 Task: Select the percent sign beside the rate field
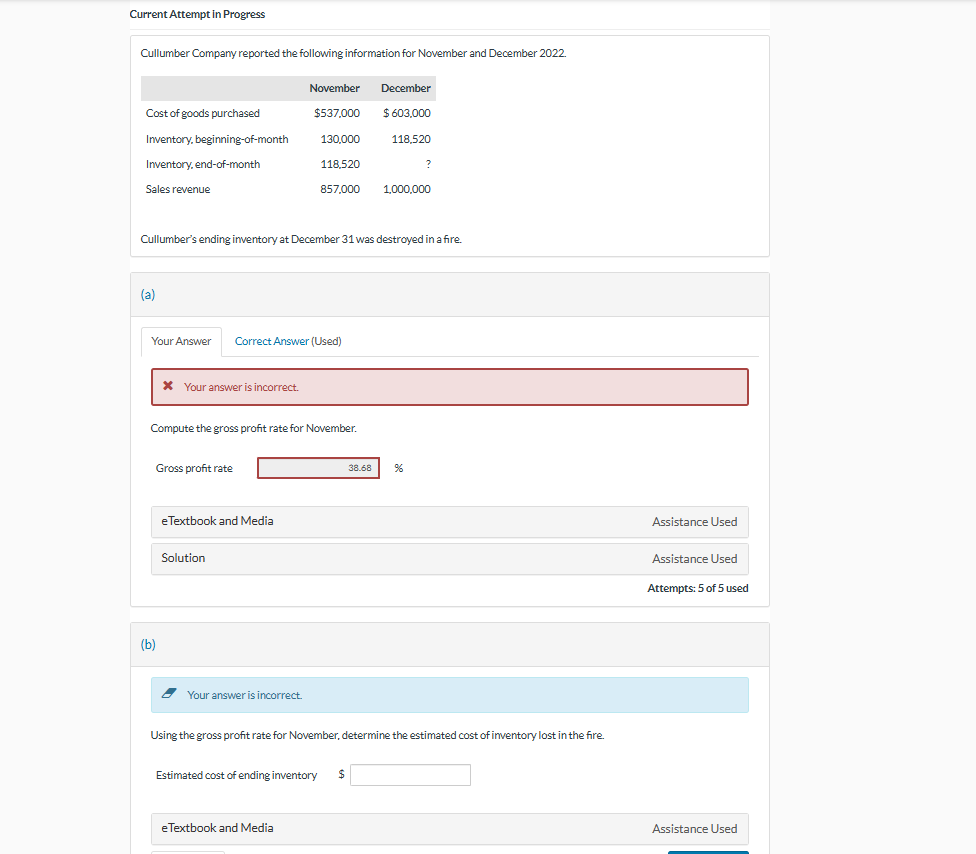396,467
